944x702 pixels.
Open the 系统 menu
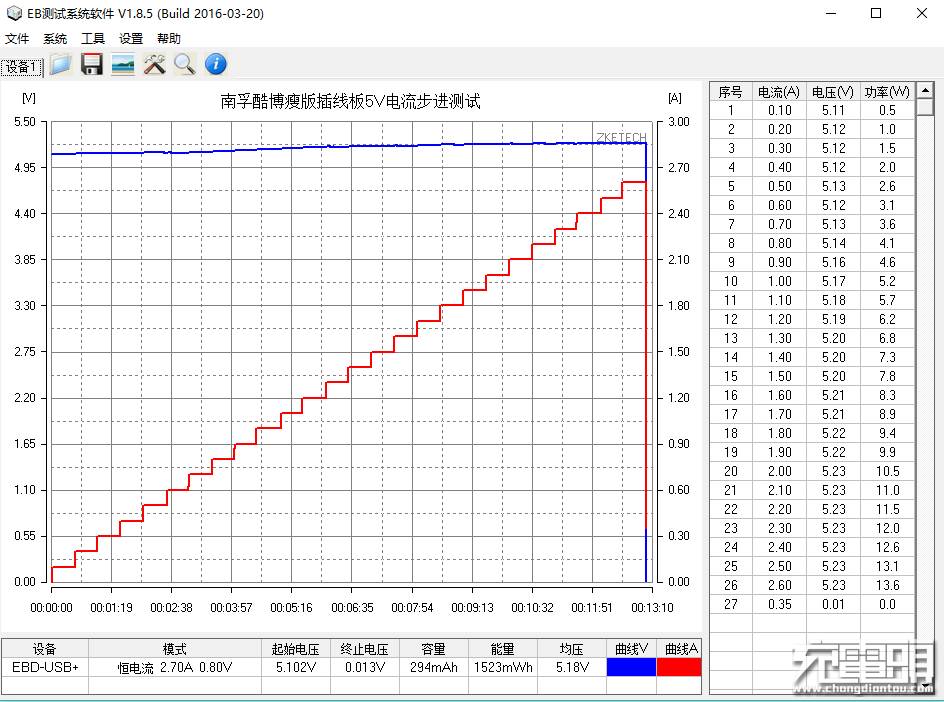tap(55, 39)
